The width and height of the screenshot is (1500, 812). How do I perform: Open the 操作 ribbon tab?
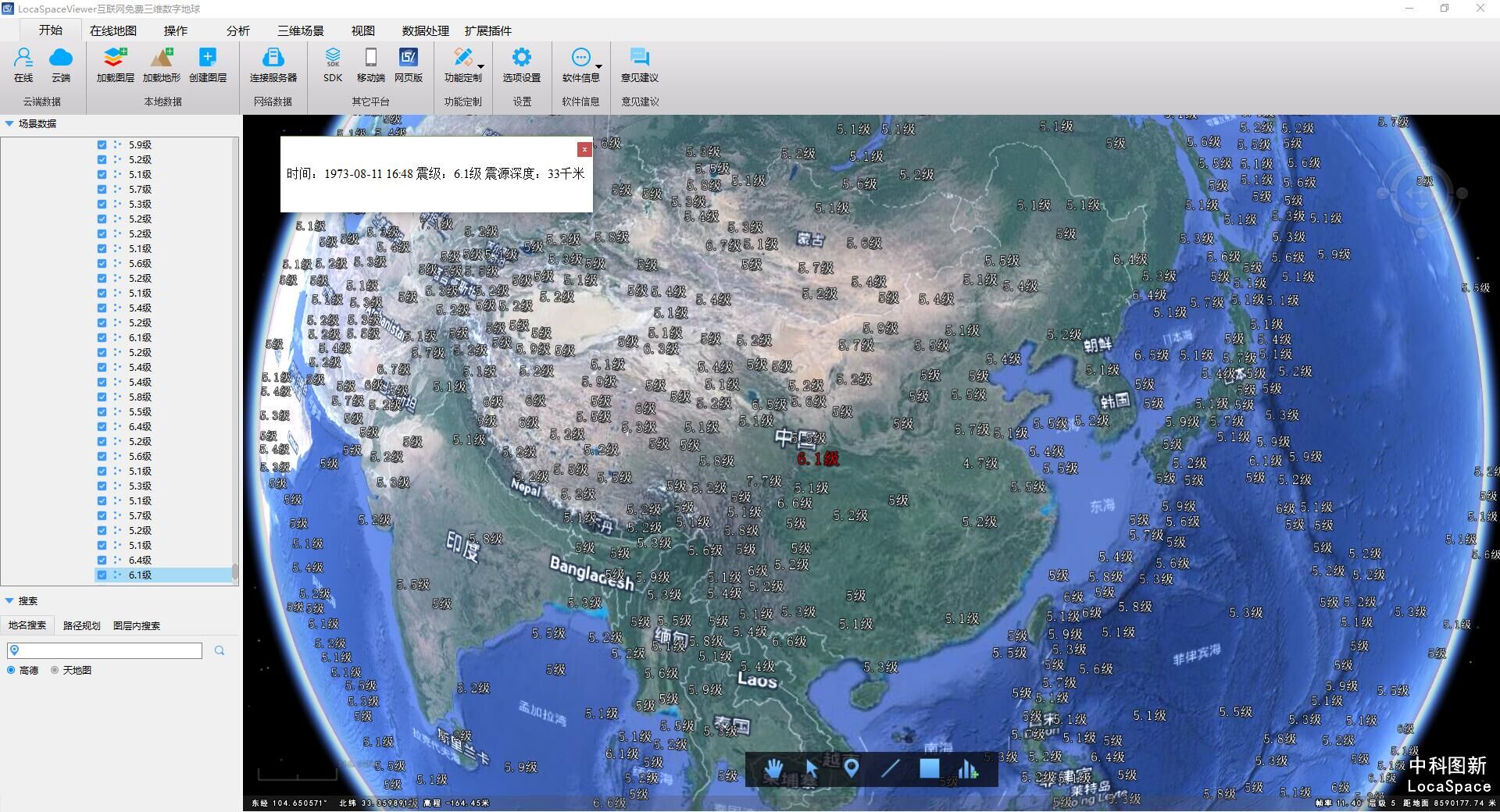[x=176, y=30]
